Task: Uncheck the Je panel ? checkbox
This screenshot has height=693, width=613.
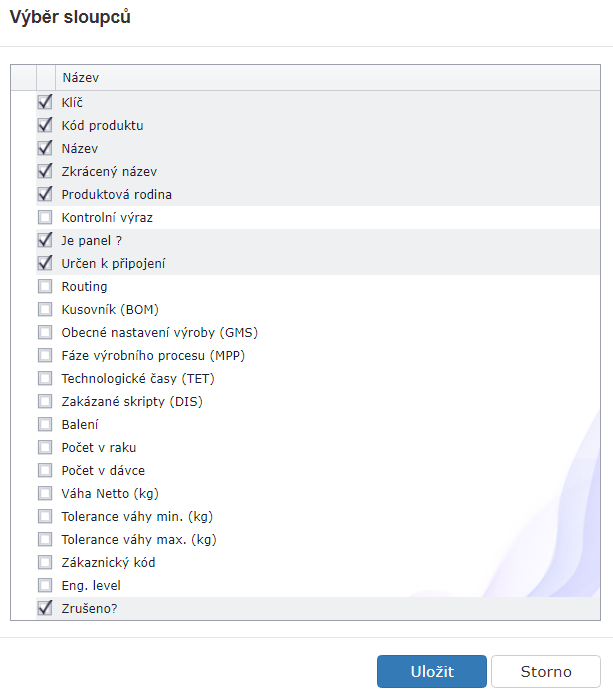Action: pos(44,240)
